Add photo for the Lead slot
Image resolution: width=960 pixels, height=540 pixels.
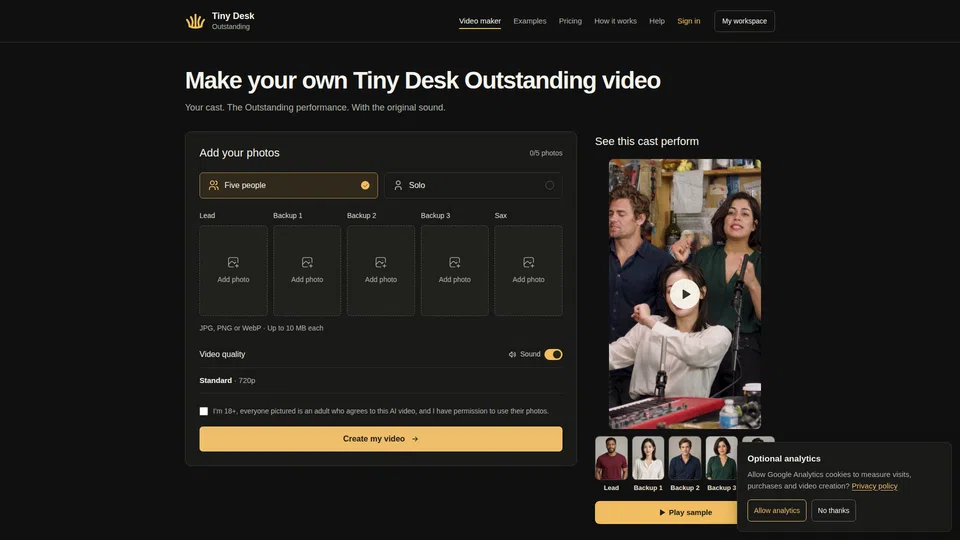pos(233,270)
